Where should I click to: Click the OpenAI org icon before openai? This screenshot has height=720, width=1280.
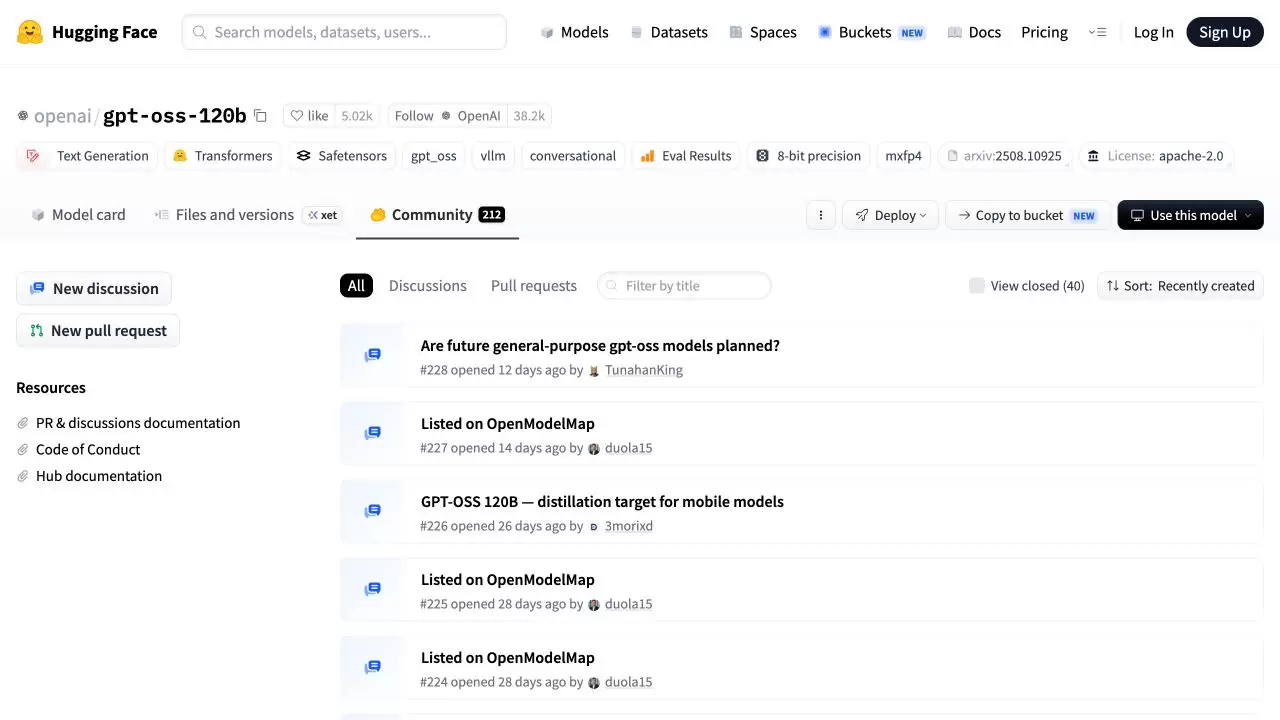click(23, 116)
